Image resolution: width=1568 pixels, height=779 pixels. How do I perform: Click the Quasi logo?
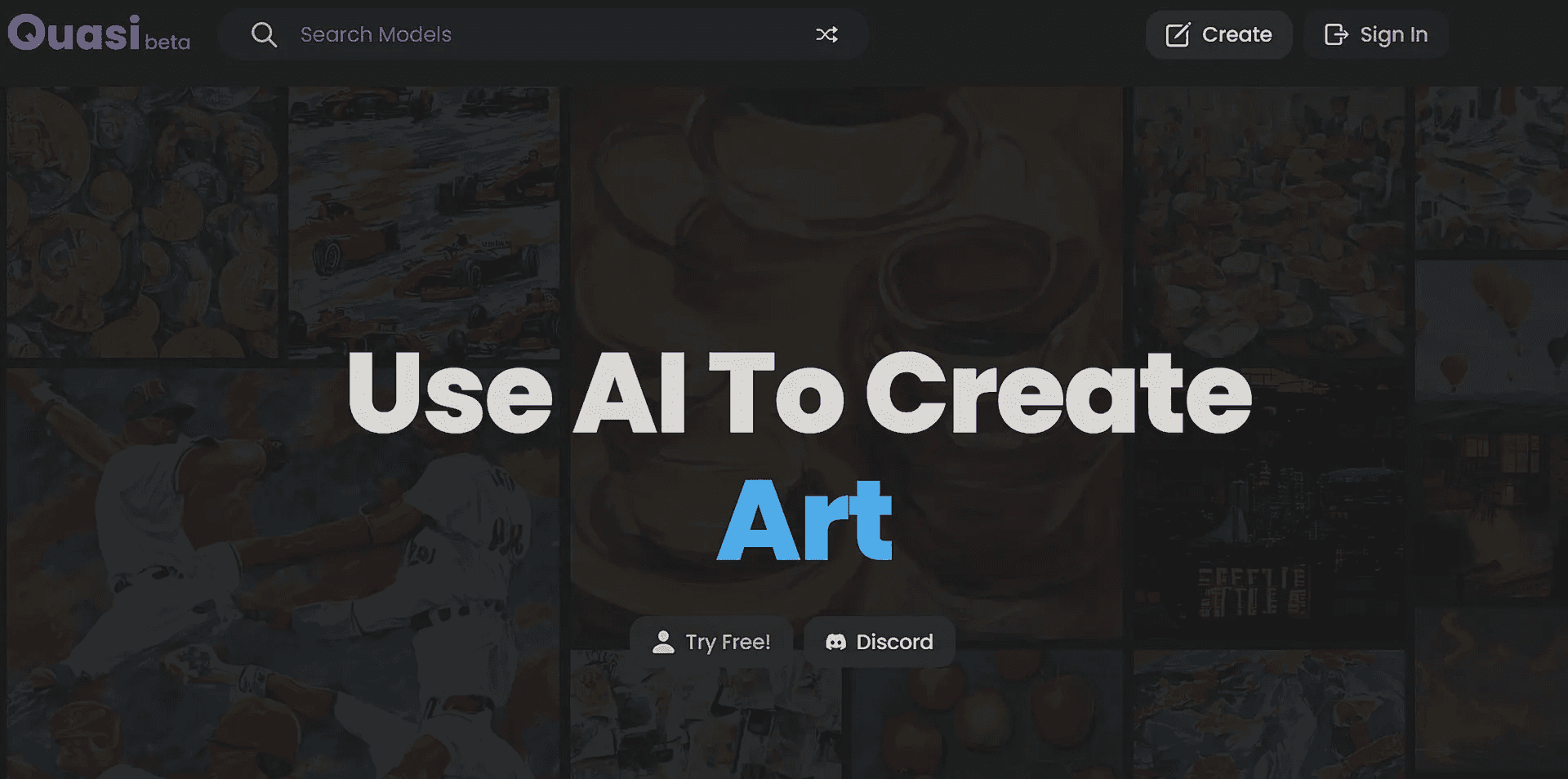click(x=74, y=33)
